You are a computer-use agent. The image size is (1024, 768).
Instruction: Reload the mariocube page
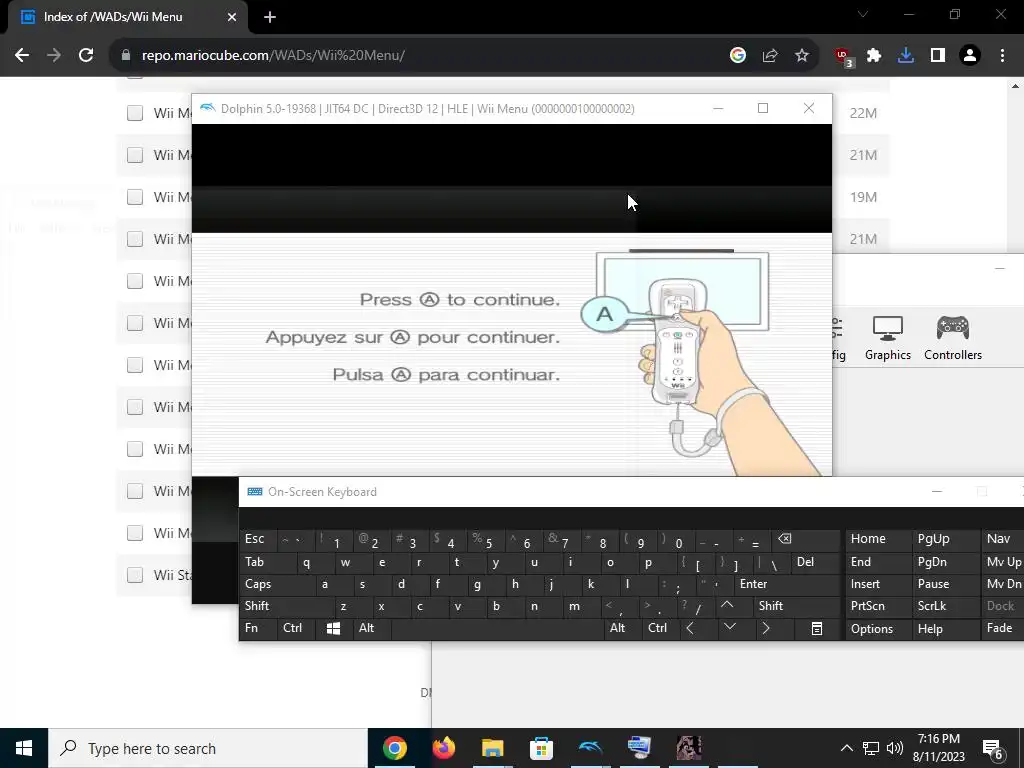click(86, 56)
